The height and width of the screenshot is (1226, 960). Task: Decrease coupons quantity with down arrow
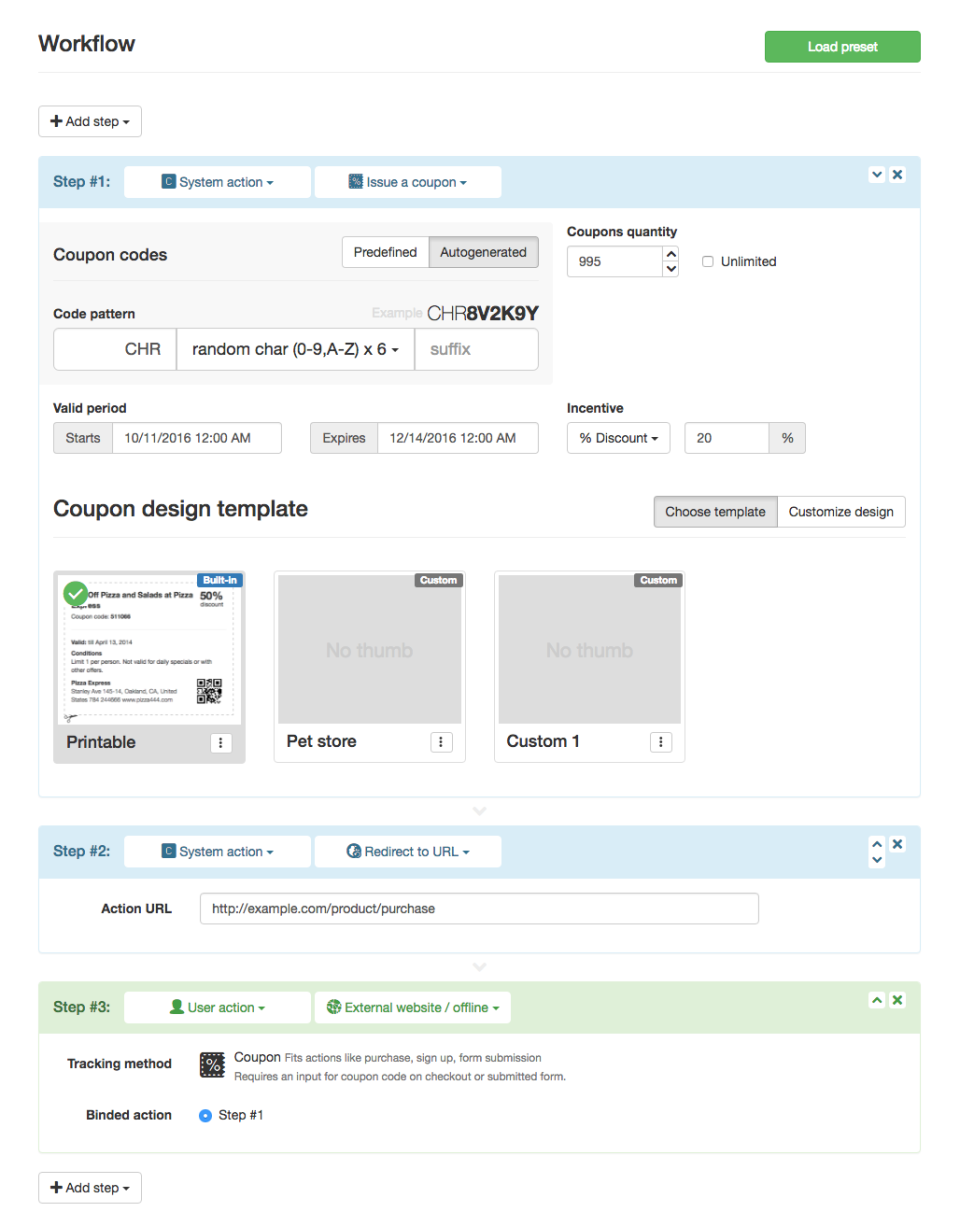coord(671,269)
